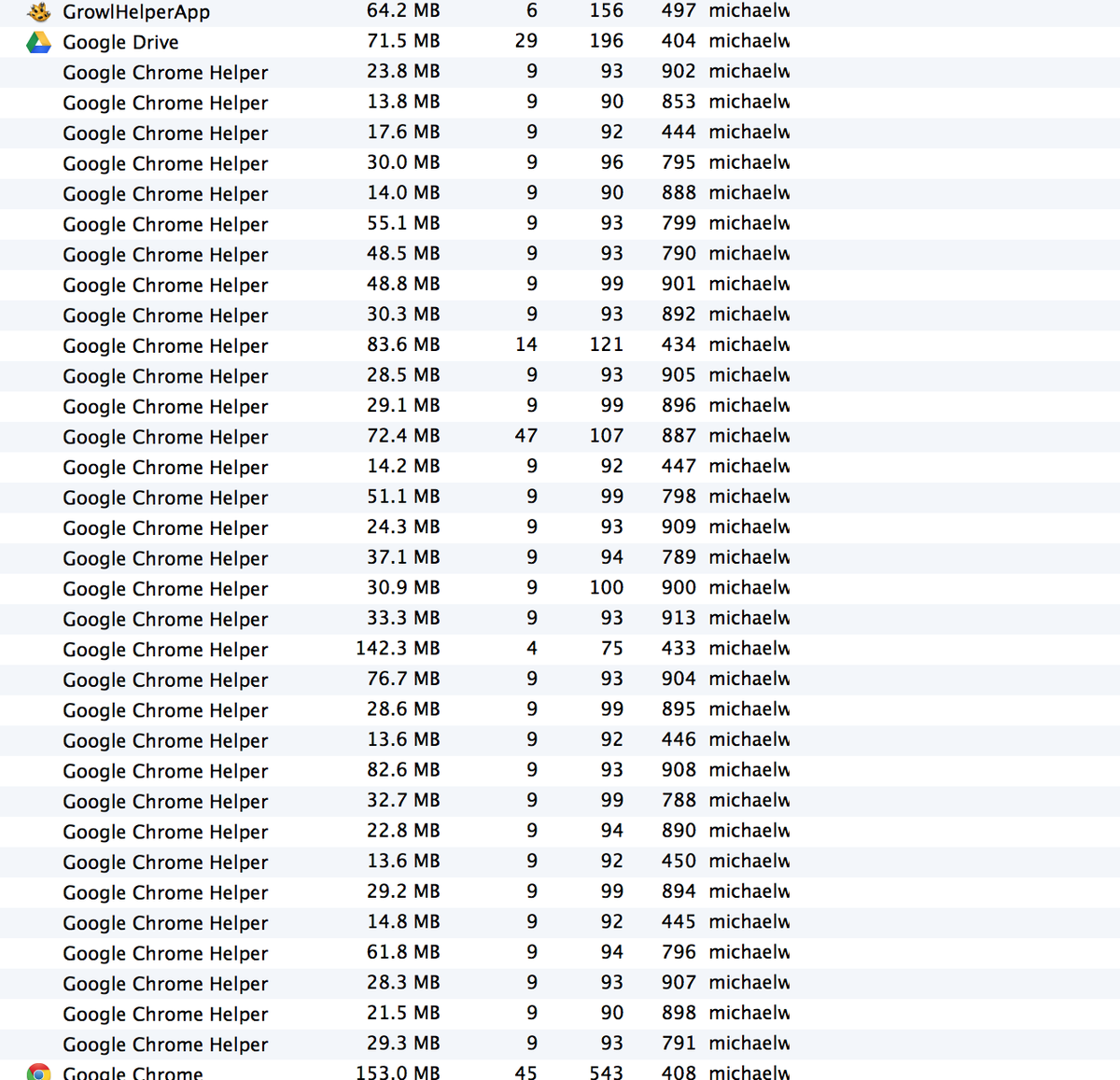The width and height of the screenshot is (1120, 1080).
Task: Click the 23.8 MB memory value
Action: coord(403,71)
